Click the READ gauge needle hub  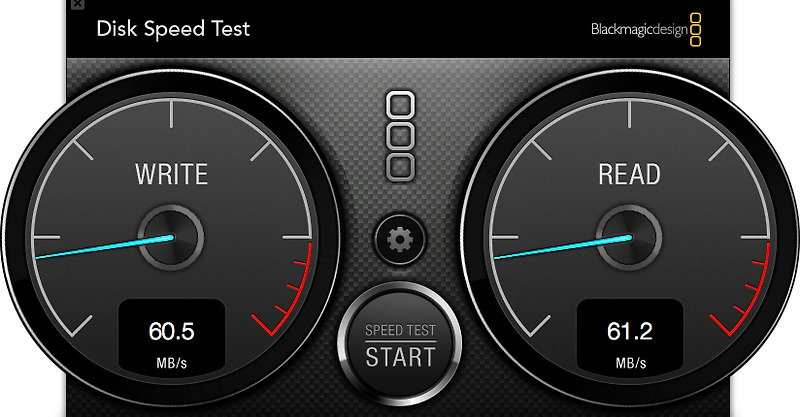(x=630, y=237)
